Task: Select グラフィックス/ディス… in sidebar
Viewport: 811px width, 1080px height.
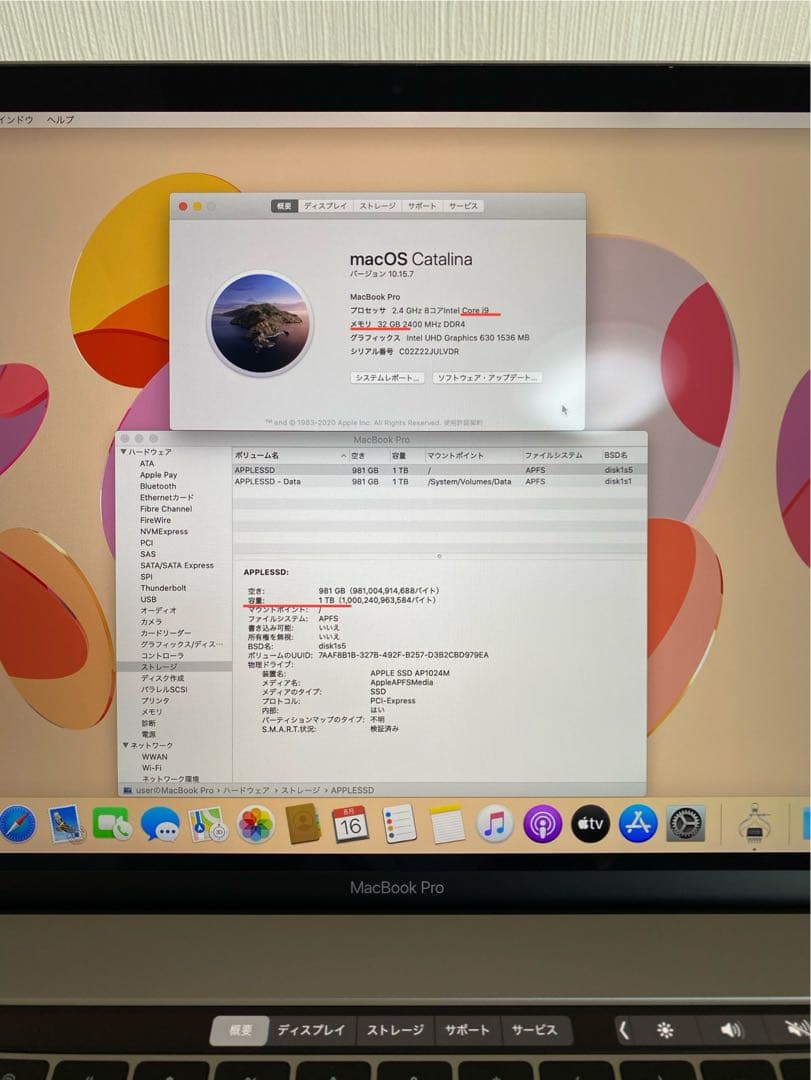Action: pyautogui.click(x=182, y=644)
